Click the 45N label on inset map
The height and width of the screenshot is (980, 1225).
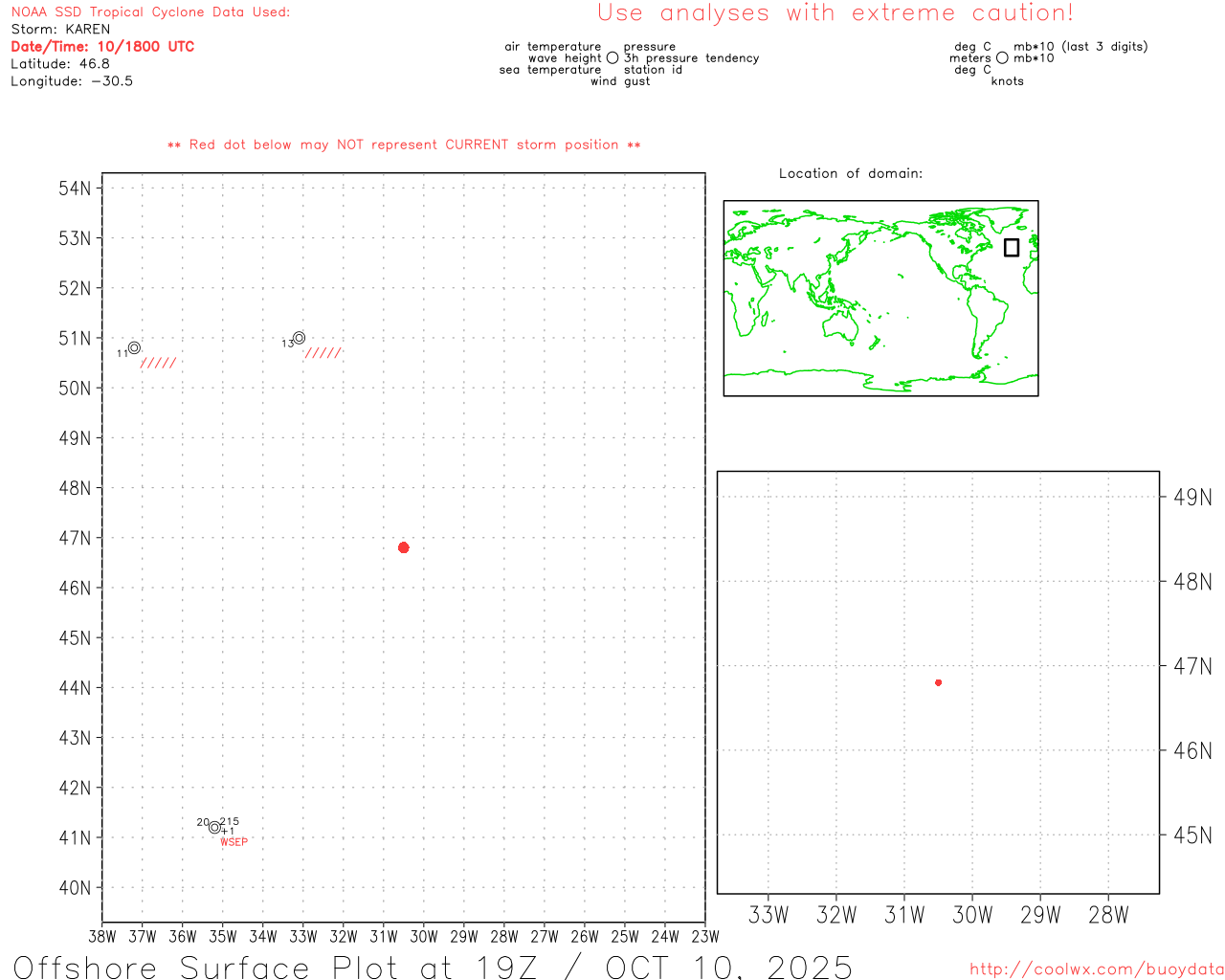[x=1192, y=835]
